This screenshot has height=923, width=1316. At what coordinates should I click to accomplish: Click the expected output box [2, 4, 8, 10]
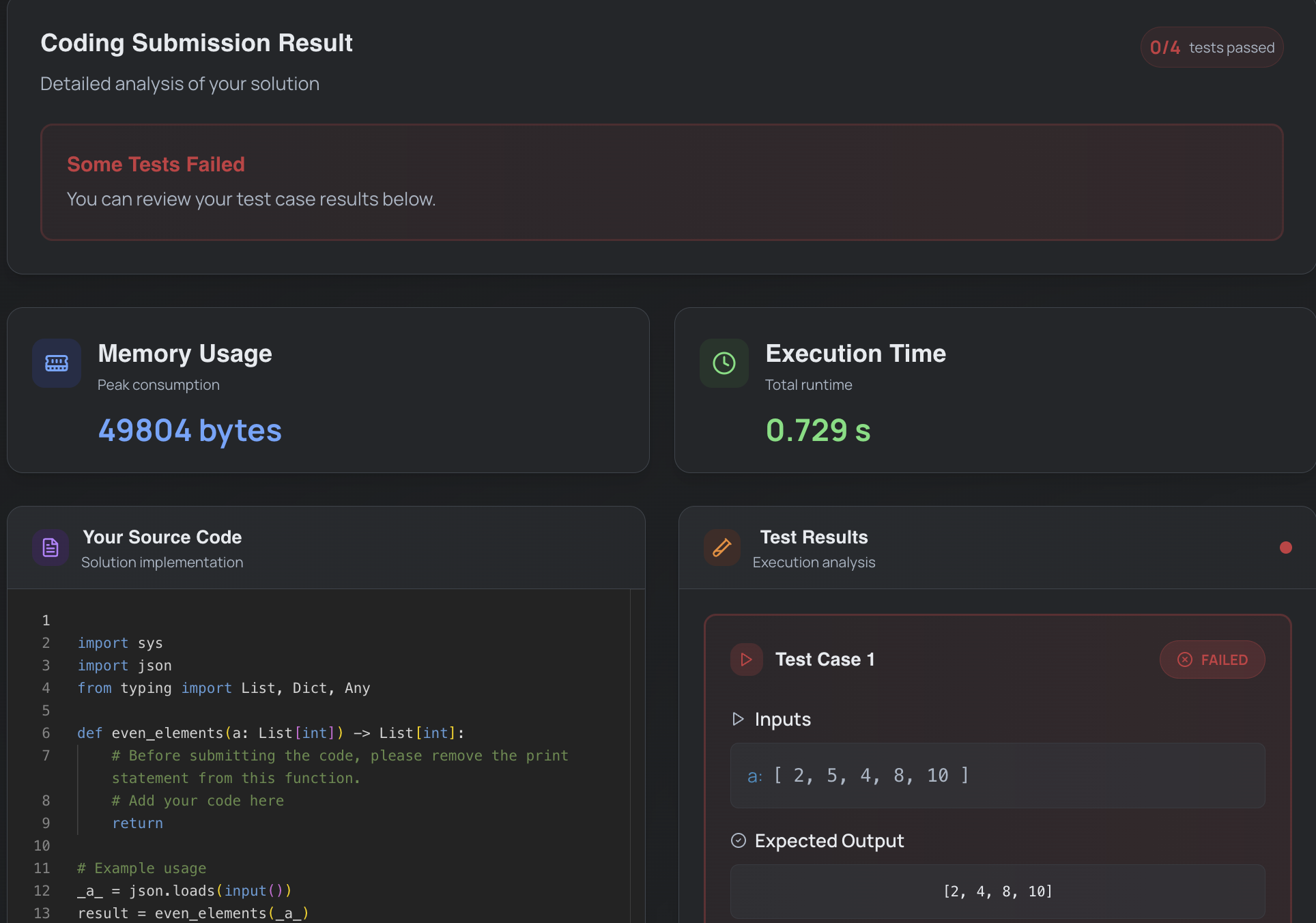(997, 891)
